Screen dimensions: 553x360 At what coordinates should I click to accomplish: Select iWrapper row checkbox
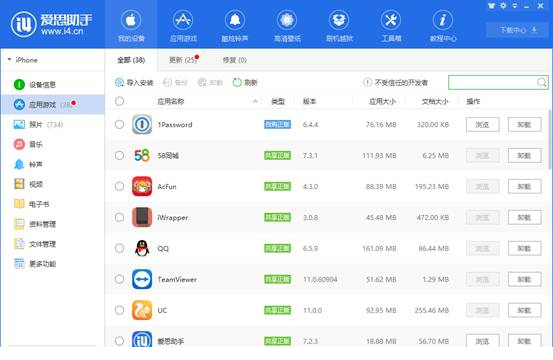(119, 217)
